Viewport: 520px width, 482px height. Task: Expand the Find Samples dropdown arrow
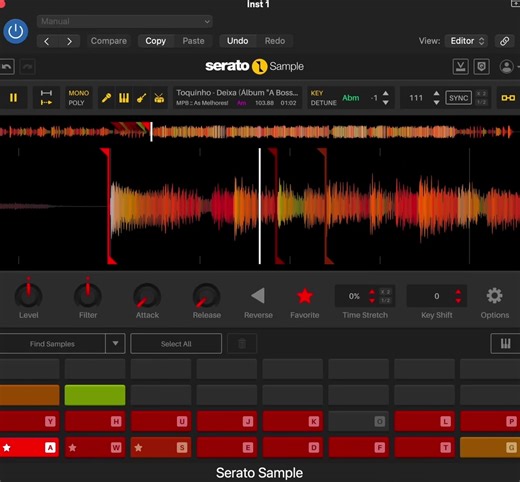click(115, 344)
